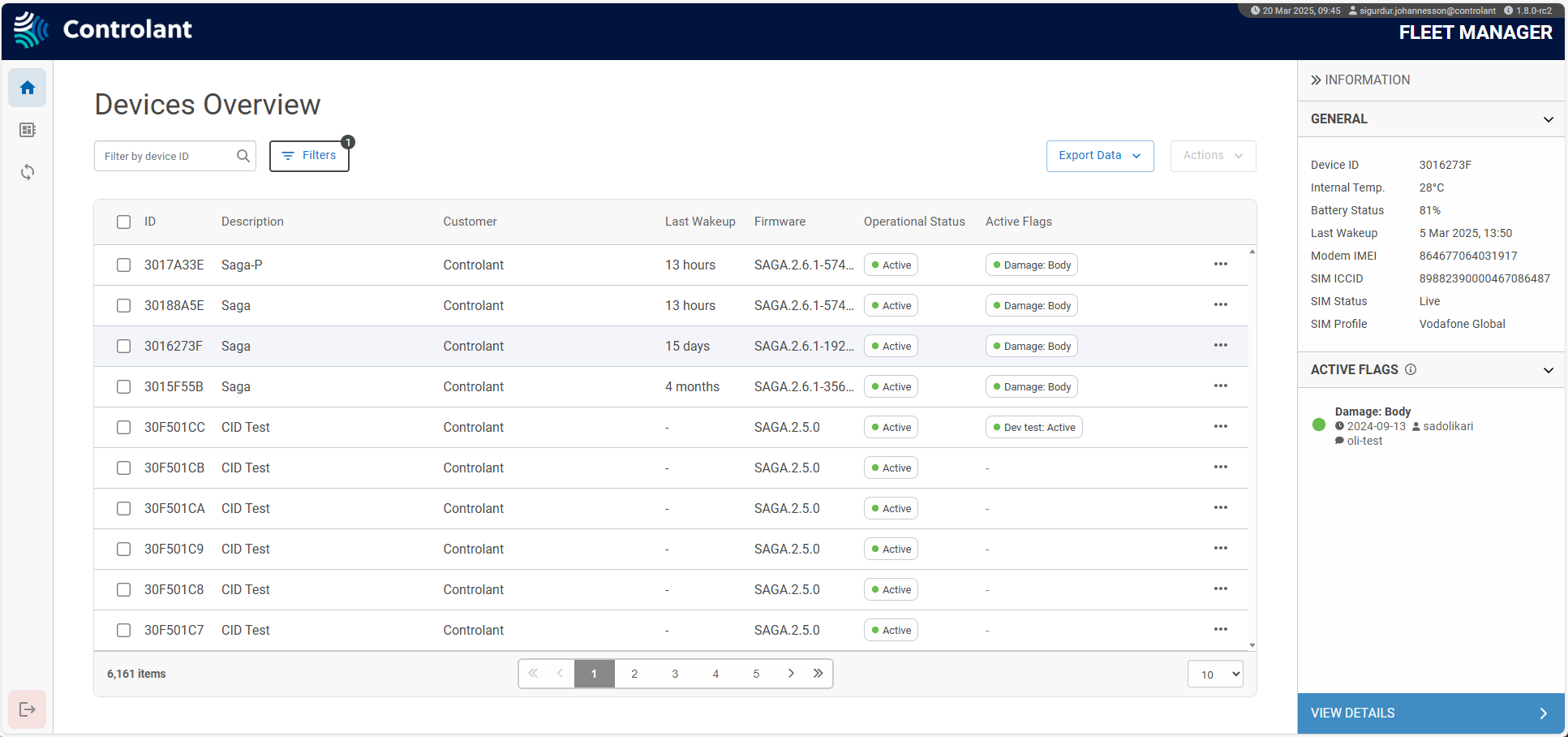Check the box for device 30F501C8
The image size is (1568, 737).
(x=123, y=589)
